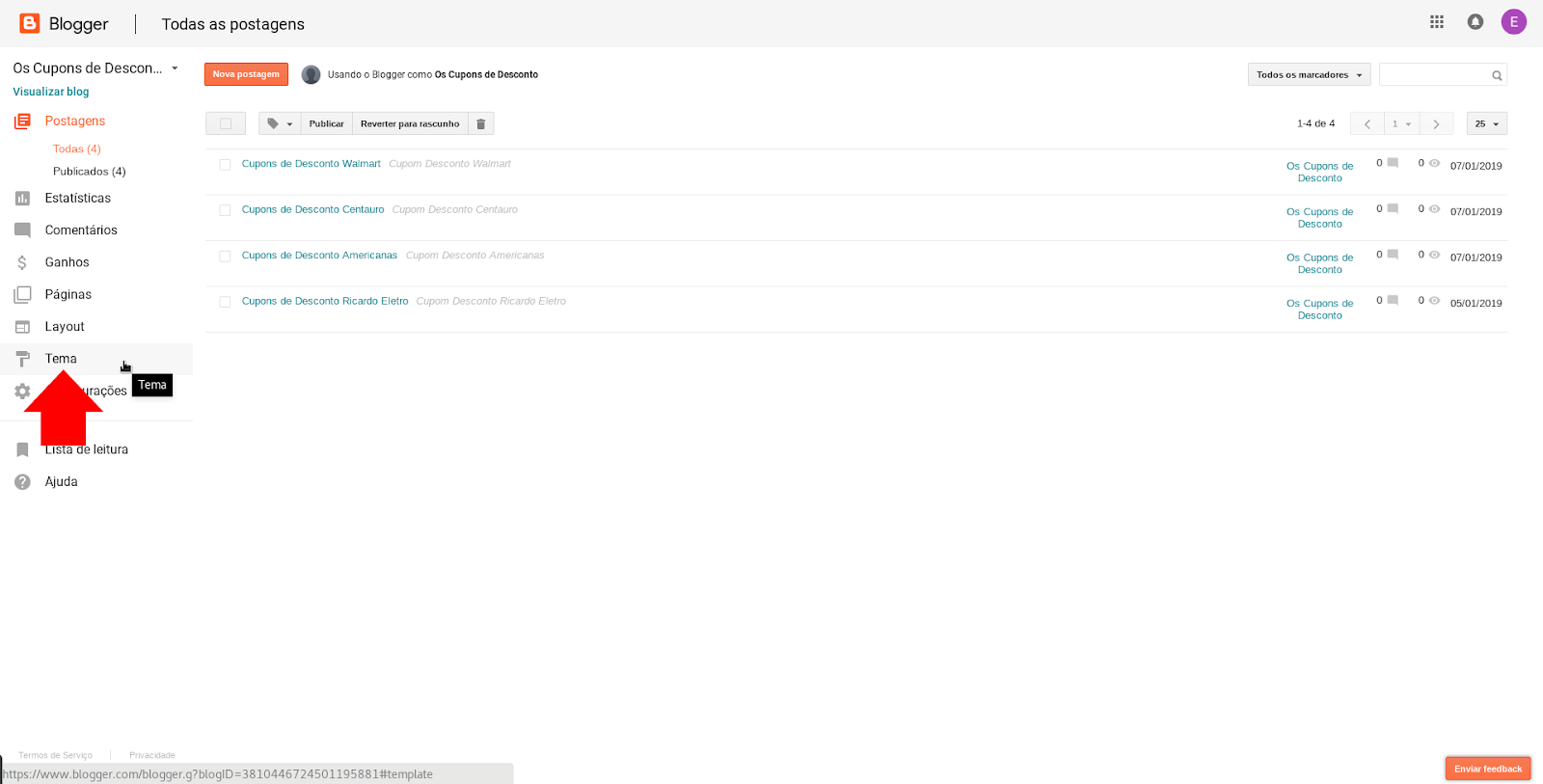
Task: Click comments icon for Walmart post
Action: pyautogui.click(x=1393, y=163)
